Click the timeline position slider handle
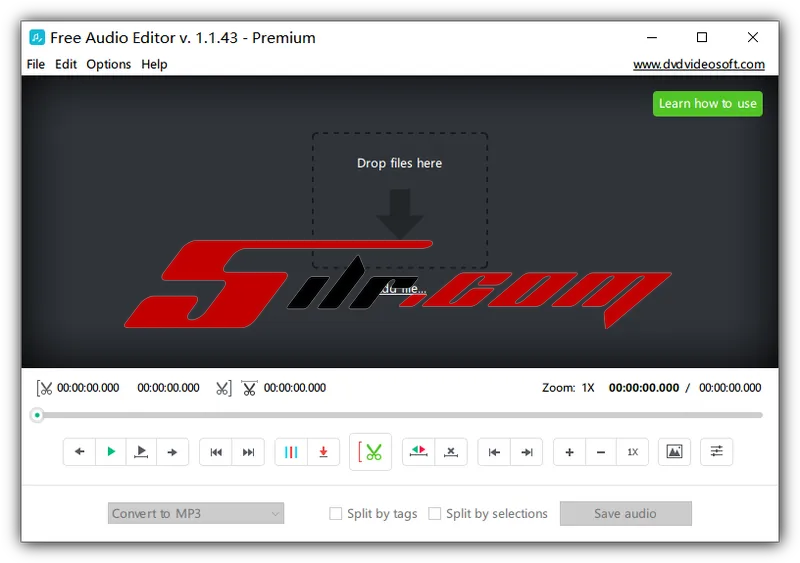The height and width of the screenshot is (563, 800). pyautogui.click(x=37, y=415)
